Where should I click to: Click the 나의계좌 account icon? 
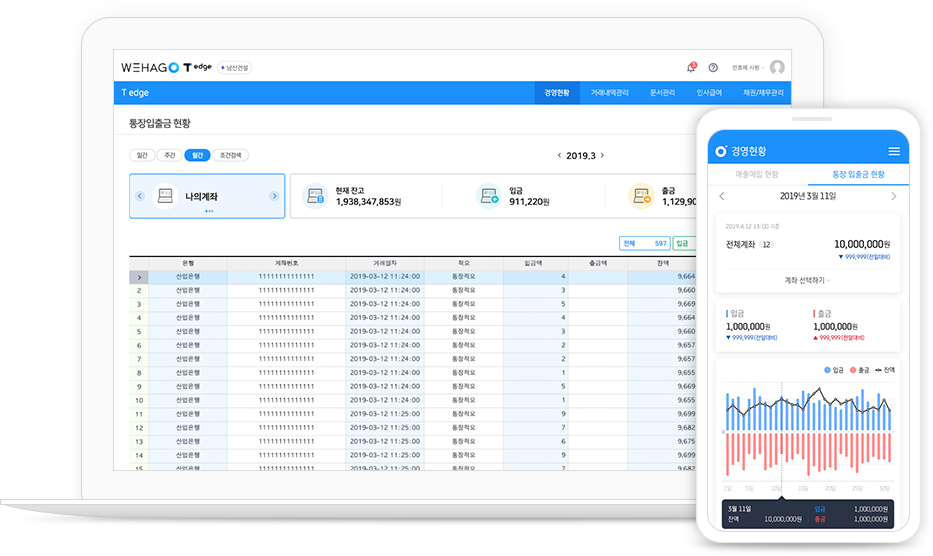[166, 196]
